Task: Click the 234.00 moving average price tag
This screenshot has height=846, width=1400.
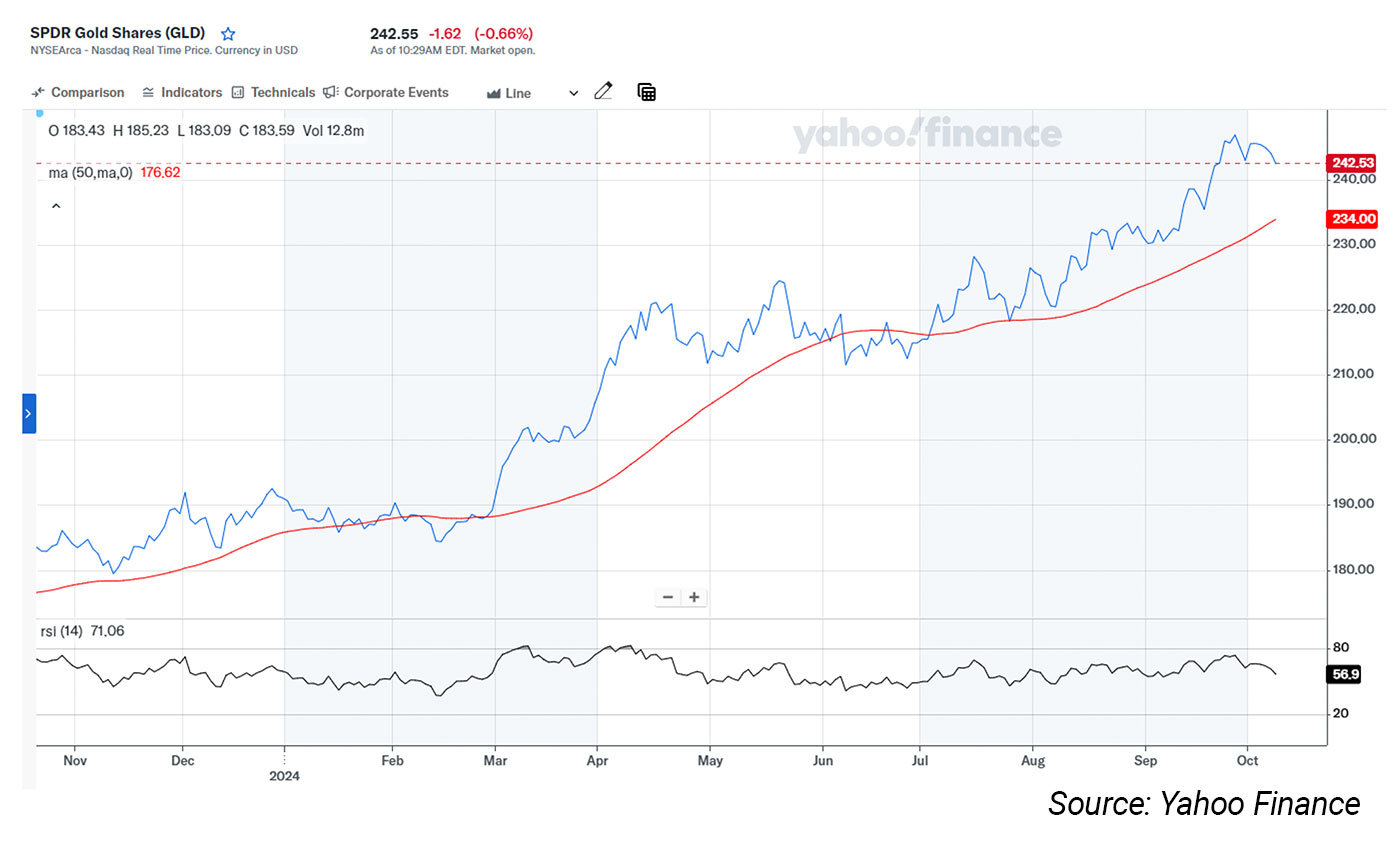Action: pos(1352,219)
